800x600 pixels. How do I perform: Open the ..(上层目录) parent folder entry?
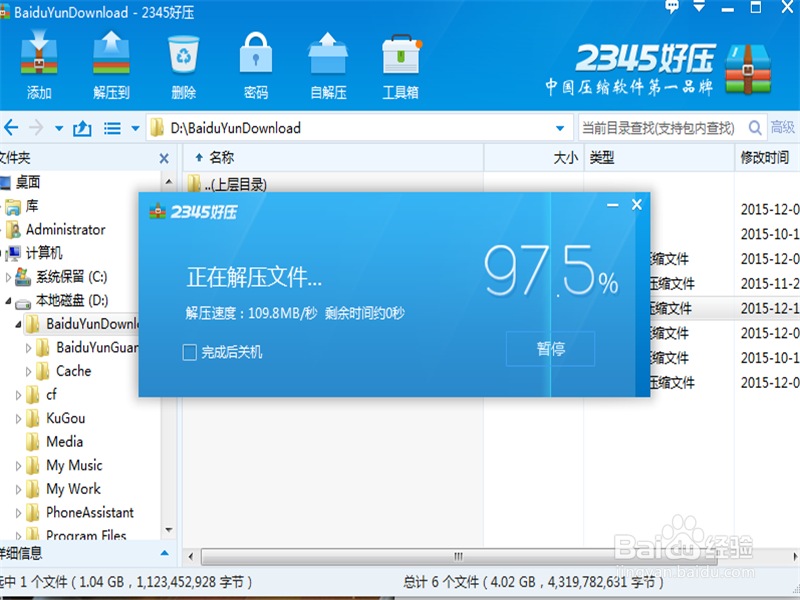pyautogui.click(x=228, y=184)
